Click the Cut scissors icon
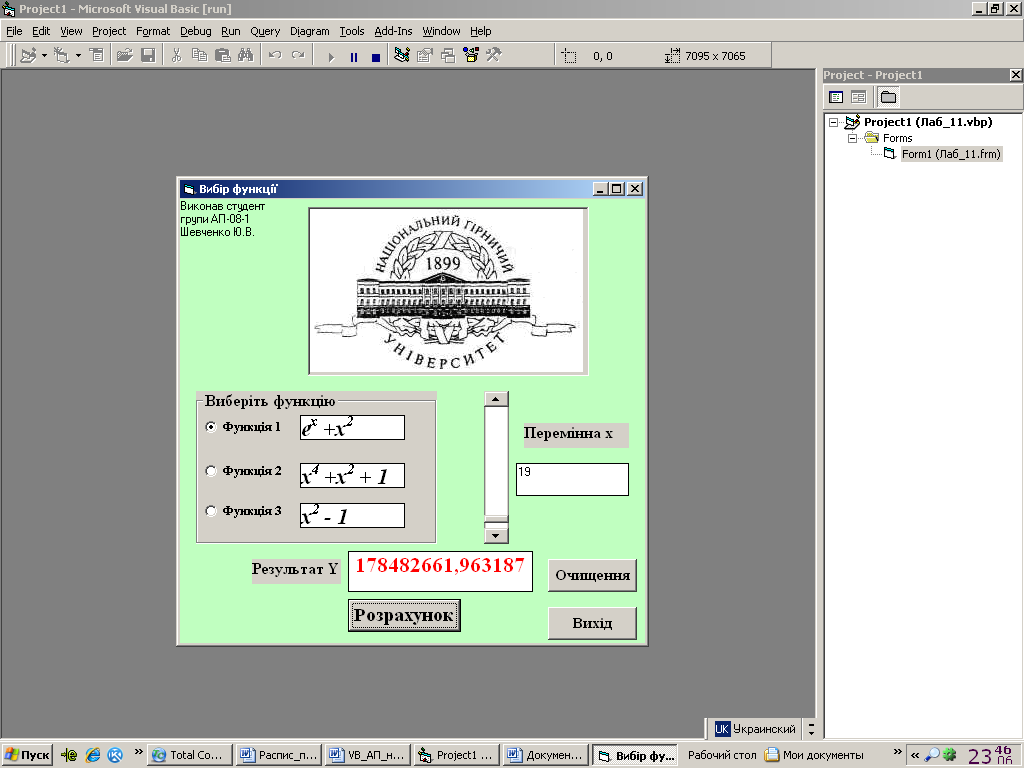Screen dimensions: 1024x768 176,56
